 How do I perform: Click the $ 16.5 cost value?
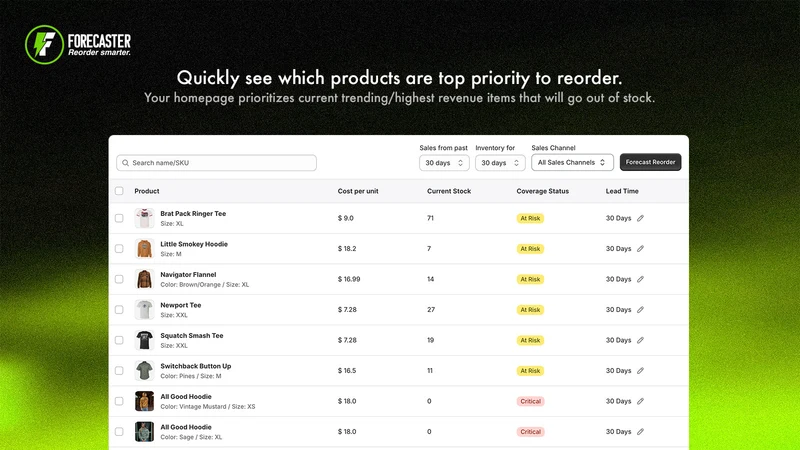tap(347, 371)
